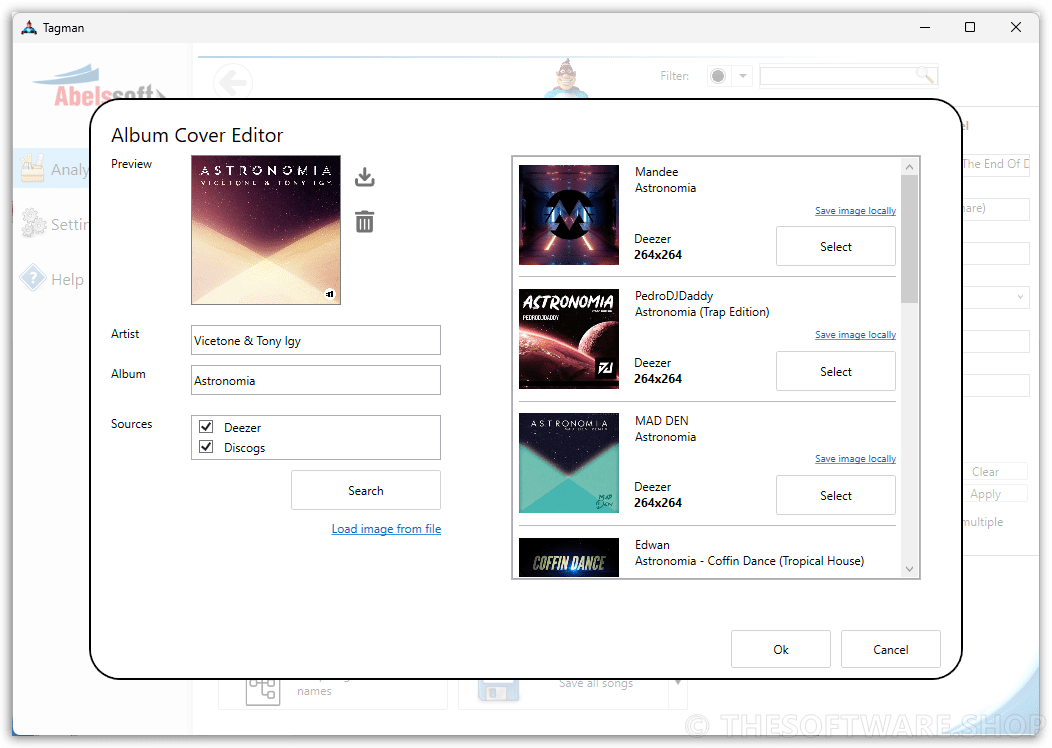Click the Cancel button
Image resolution: width=1052 pixels, height=748 pixels.
point(891,649)
